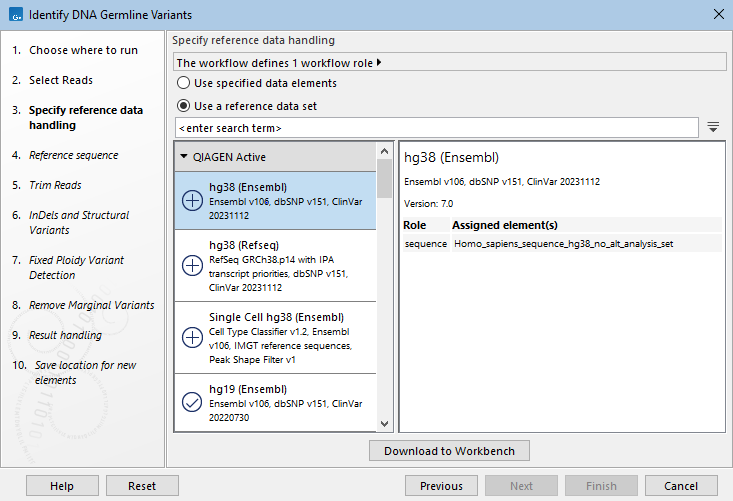Click checkmark icon next to hg19 (Ensembl)

(x=192, y=402)
